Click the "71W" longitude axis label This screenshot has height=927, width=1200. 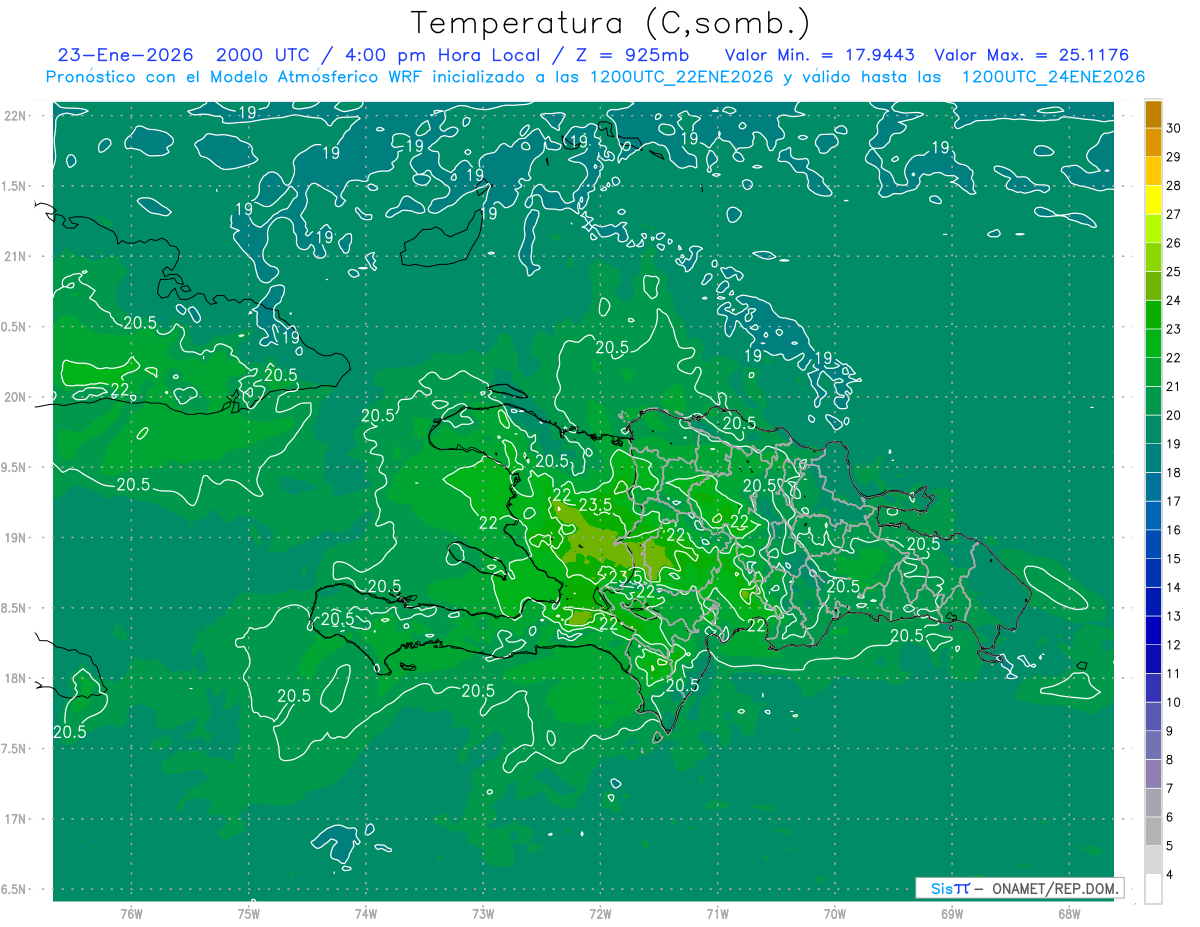click(717, 913)
